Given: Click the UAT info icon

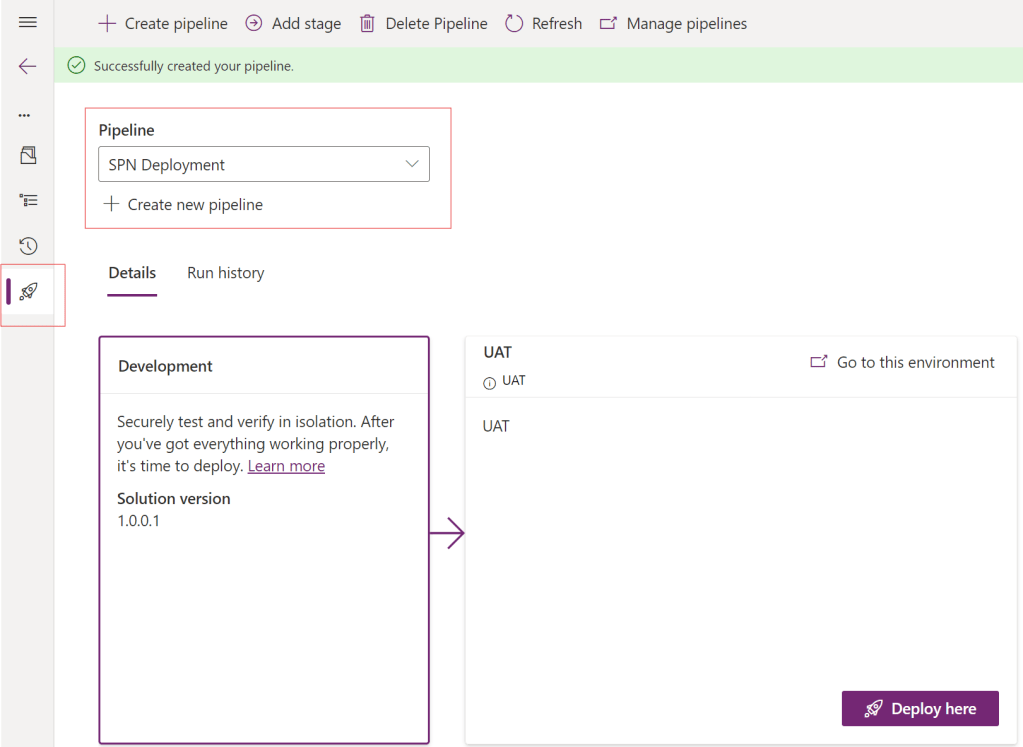Looking at the screenshot, I should [x=489, y=382].
